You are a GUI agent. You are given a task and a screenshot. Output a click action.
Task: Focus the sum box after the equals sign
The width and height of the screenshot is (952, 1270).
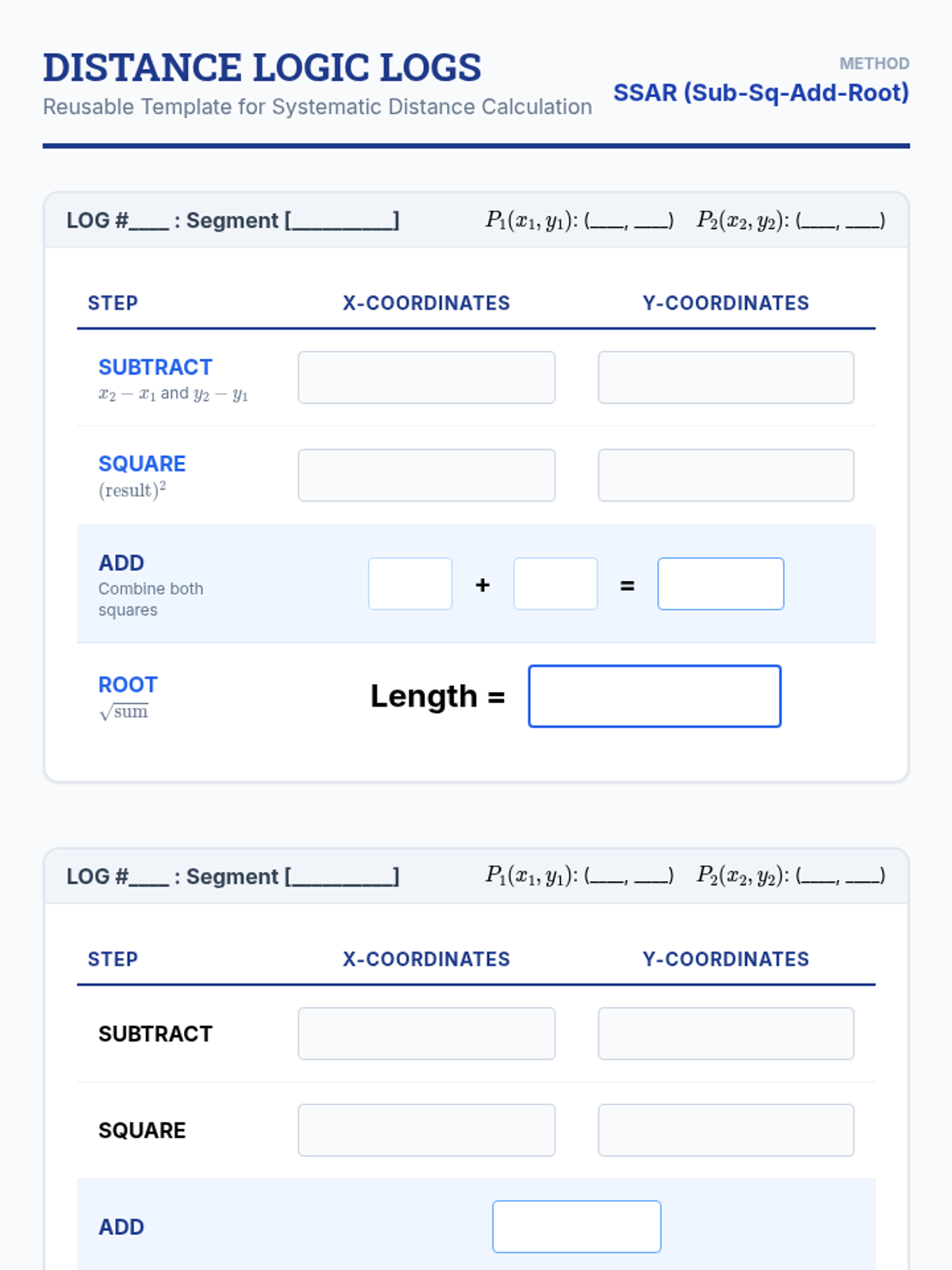click(720, 584)
